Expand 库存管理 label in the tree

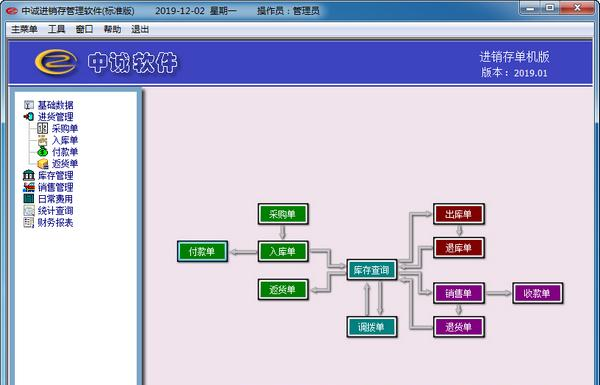coord(55,176)
